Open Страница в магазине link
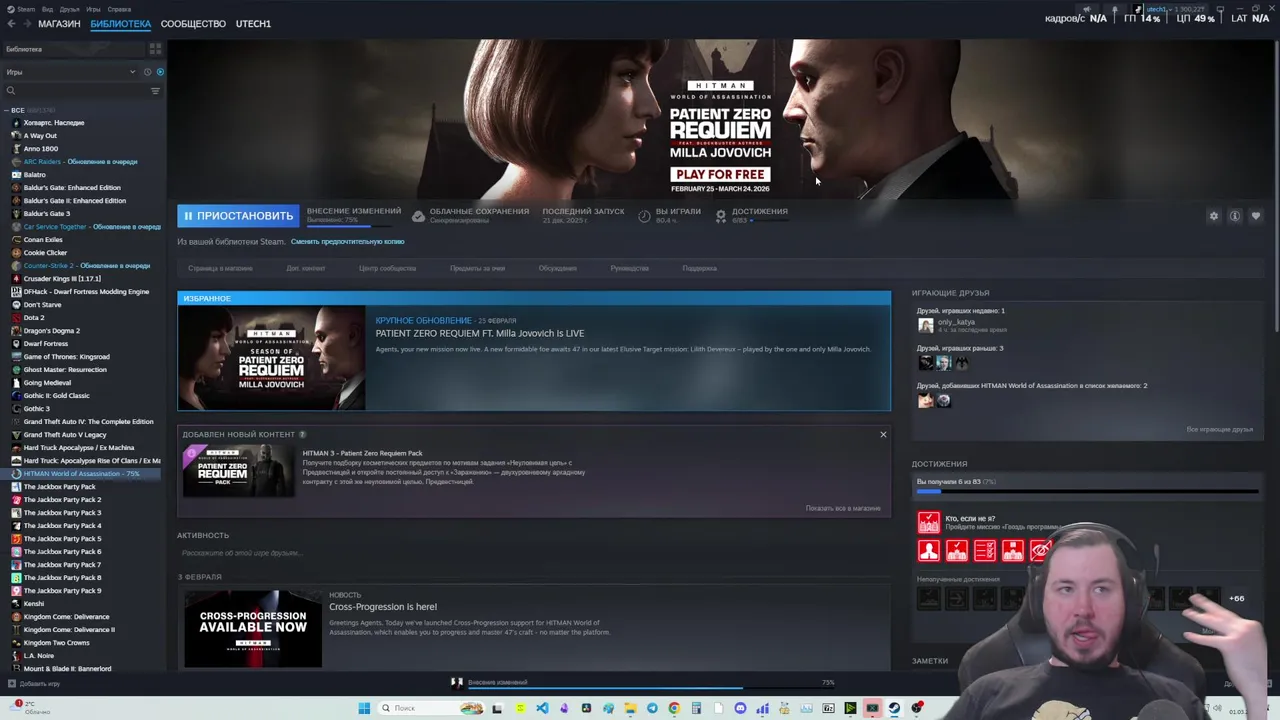Viewport: 1280px width, 720px height. pyautogui.click(x=220, y=269)
